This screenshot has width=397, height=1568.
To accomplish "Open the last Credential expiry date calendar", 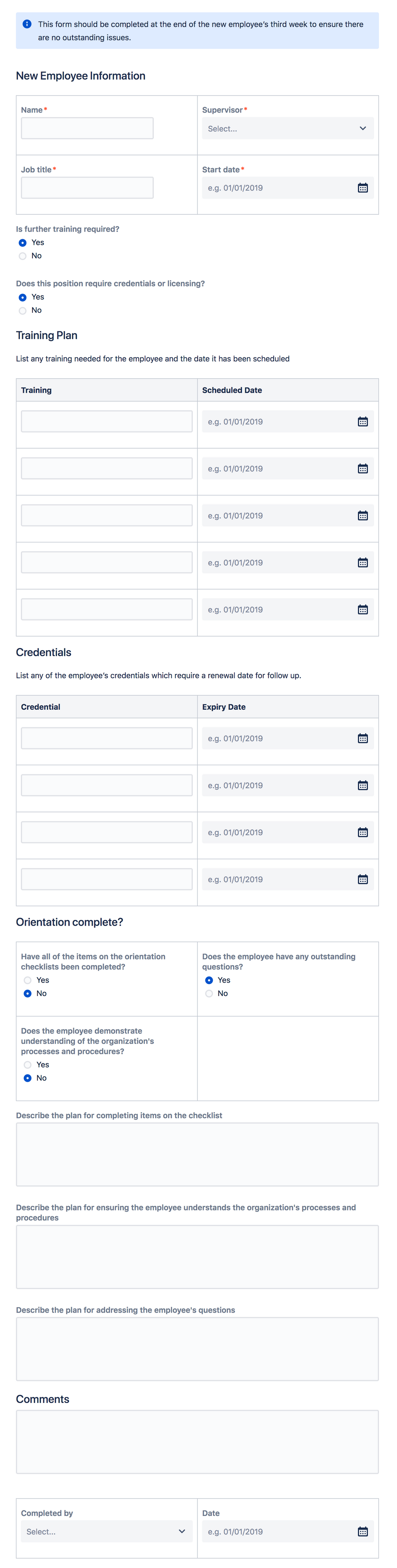I will click(363, 878).
